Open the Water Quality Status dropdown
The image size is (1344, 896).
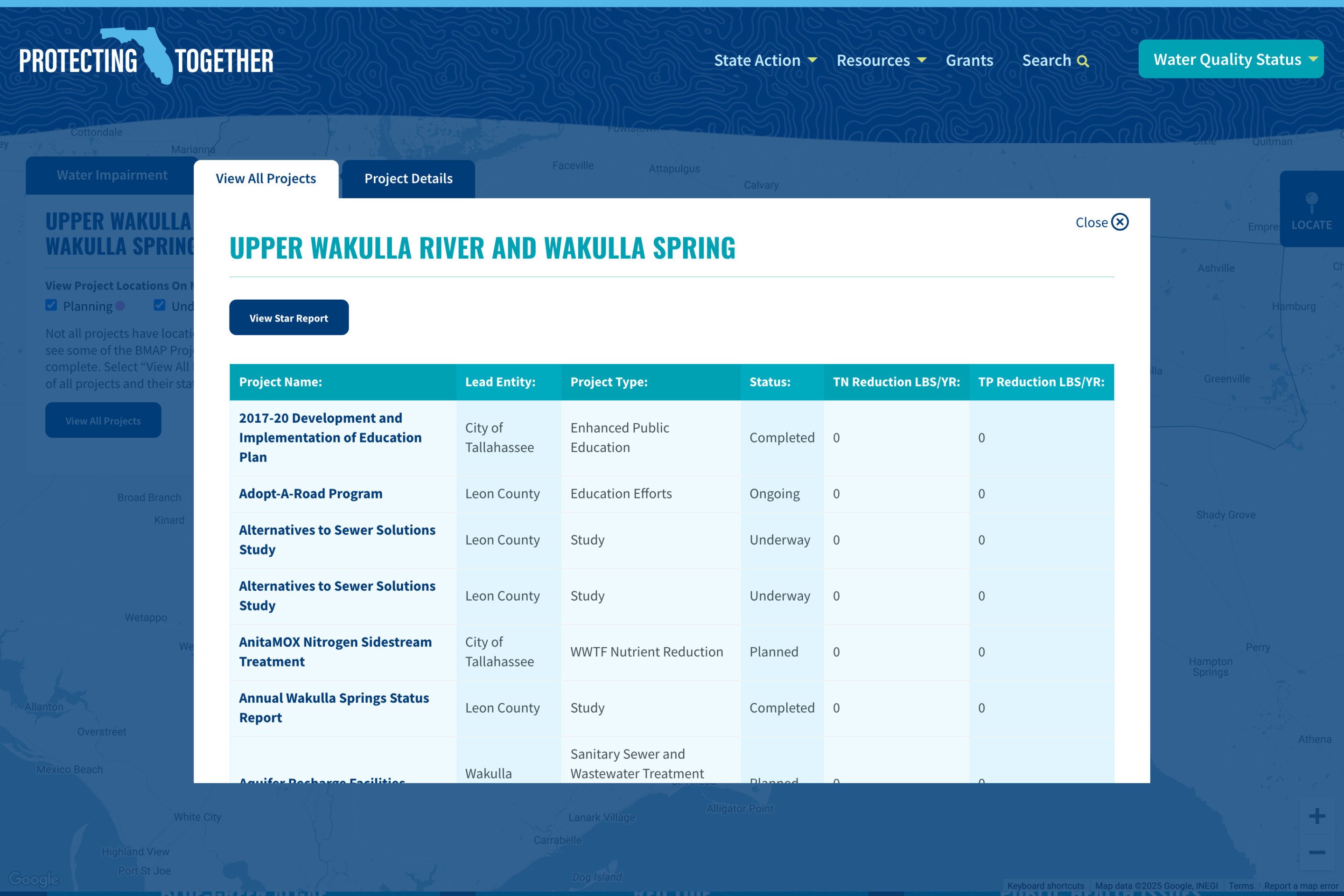(x=1230, y=59)
